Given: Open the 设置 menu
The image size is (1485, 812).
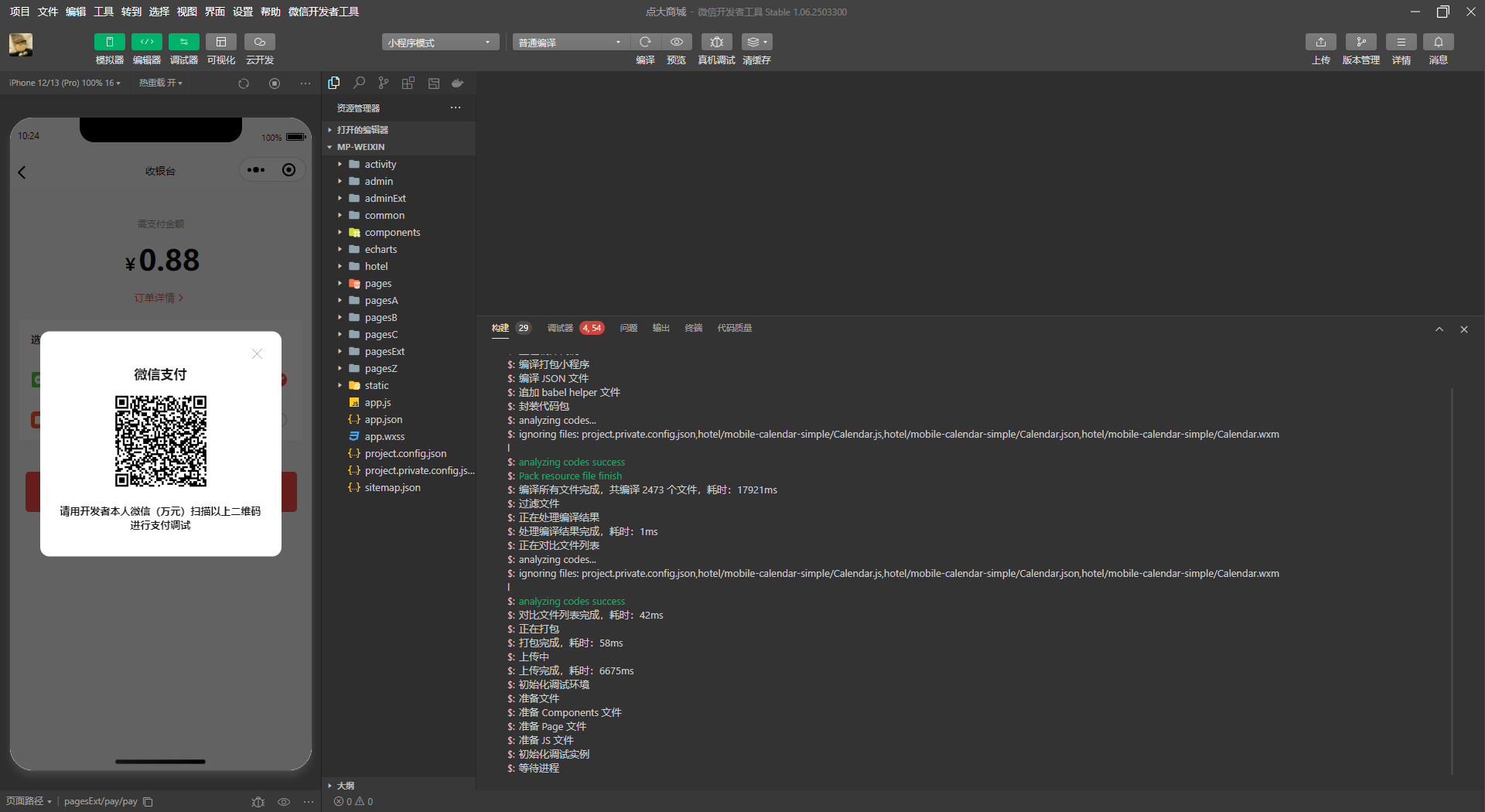Looking at the screenshot, I should [243, 12].
